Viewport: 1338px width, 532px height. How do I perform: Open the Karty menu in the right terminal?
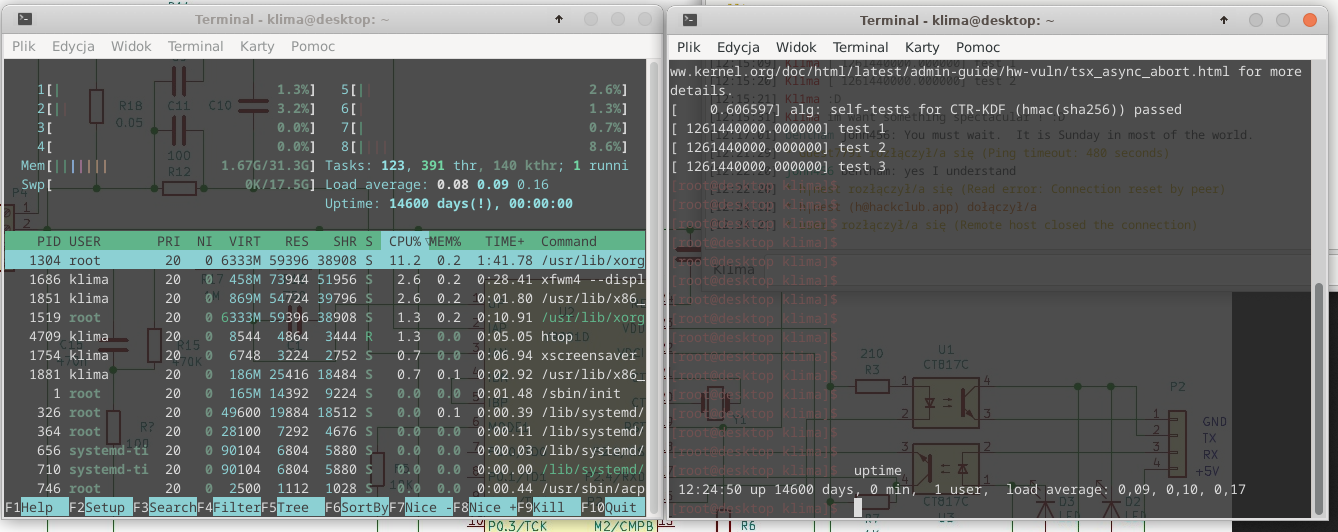(922, 47)
